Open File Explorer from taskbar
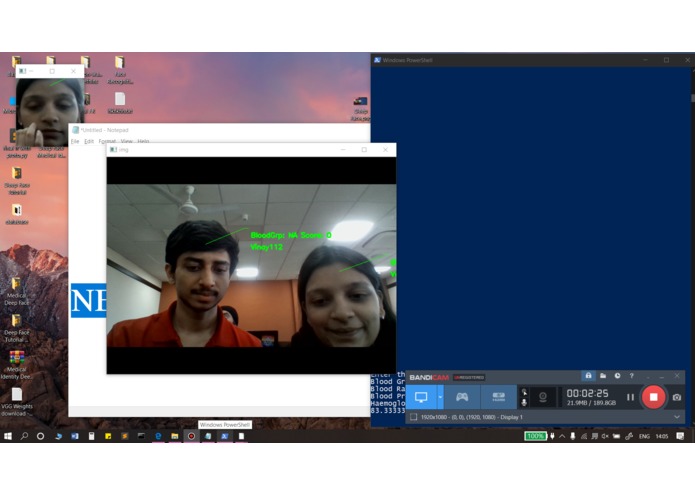Screen dimensions: 695x494 tap(175, 436)
